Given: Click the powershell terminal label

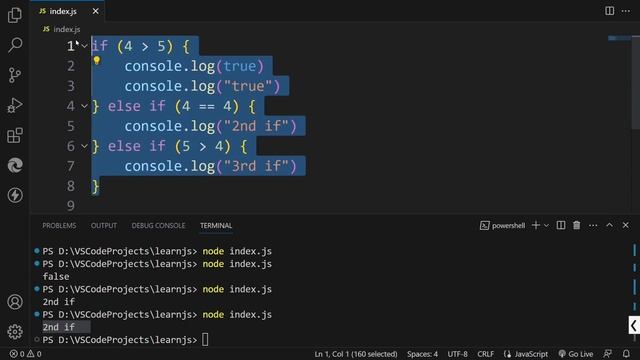Looking at the screenshot, I should 502,226.
